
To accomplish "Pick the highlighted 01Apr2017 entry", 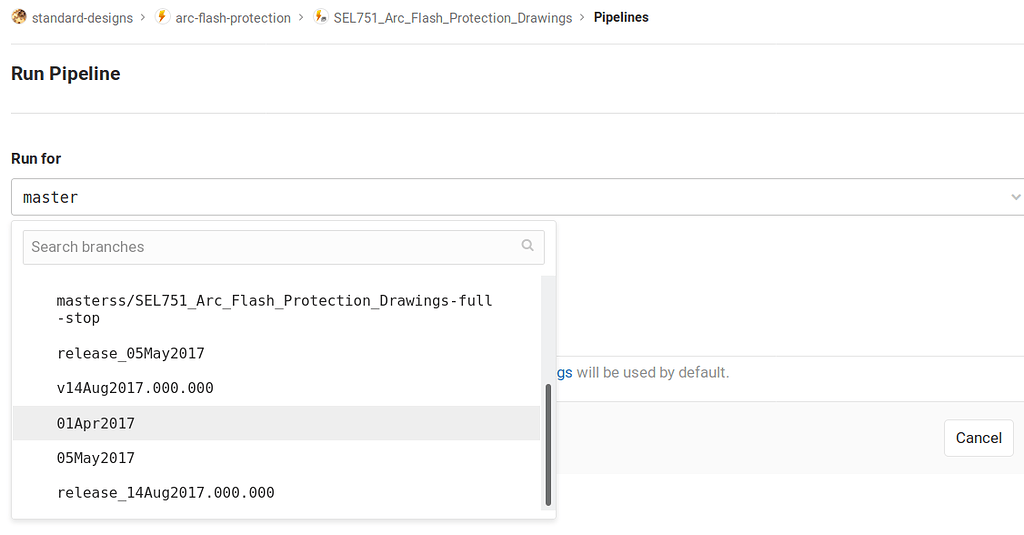I will (x=276, y=423).
